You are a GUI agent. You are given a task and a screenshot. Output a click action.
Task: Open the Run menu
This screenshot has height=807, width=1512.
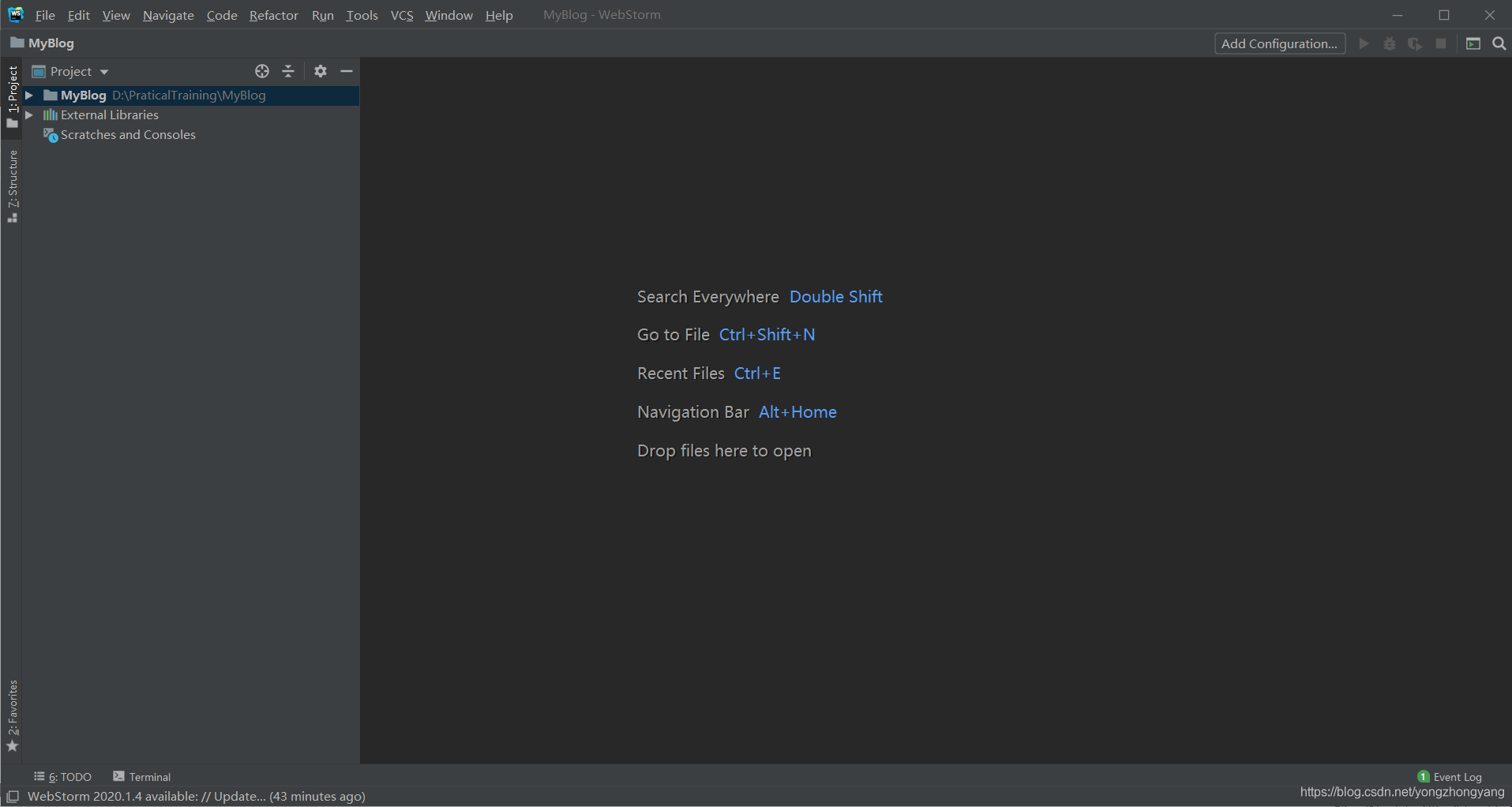tap(323, 15)
